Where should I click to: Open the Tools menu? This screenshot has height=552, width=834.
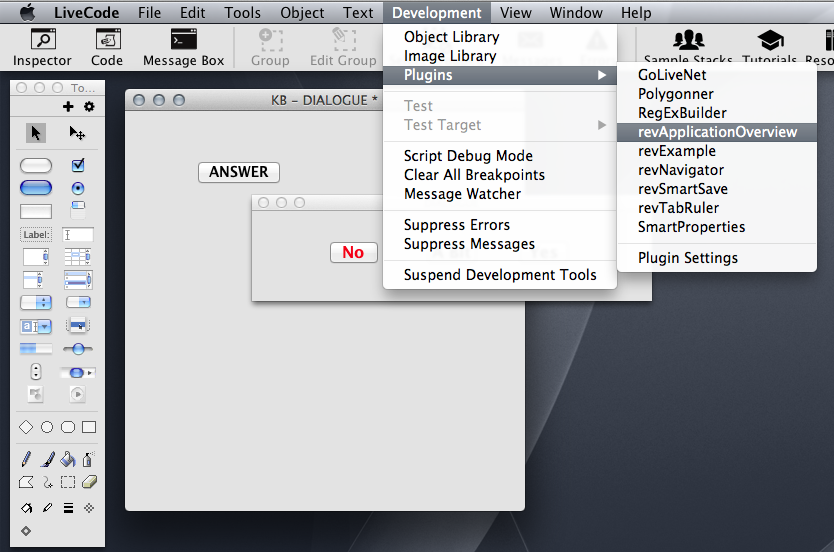pos(243,12)
